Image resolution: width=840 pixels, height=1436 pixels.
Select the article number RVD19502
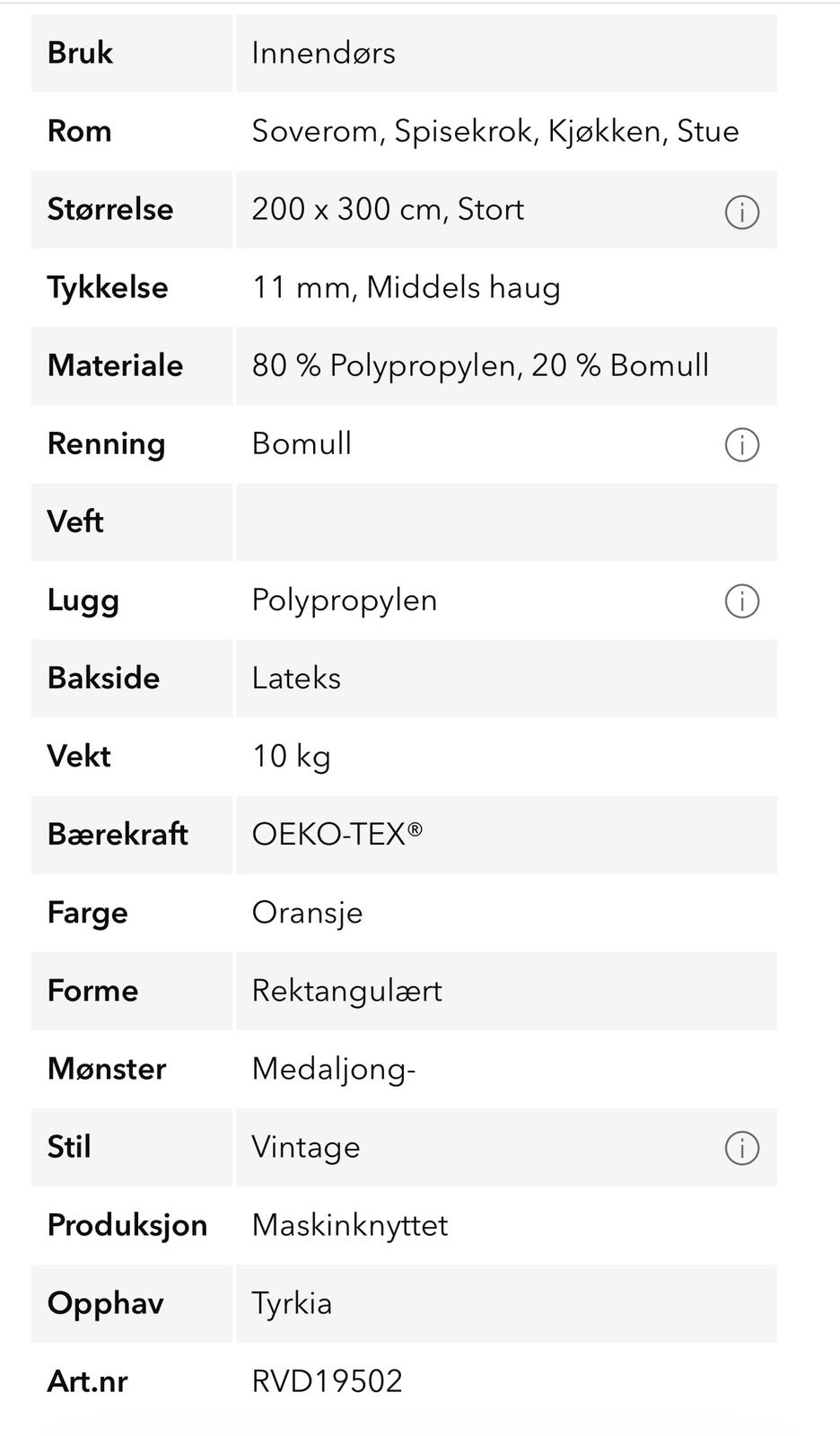pos(327,1380)
